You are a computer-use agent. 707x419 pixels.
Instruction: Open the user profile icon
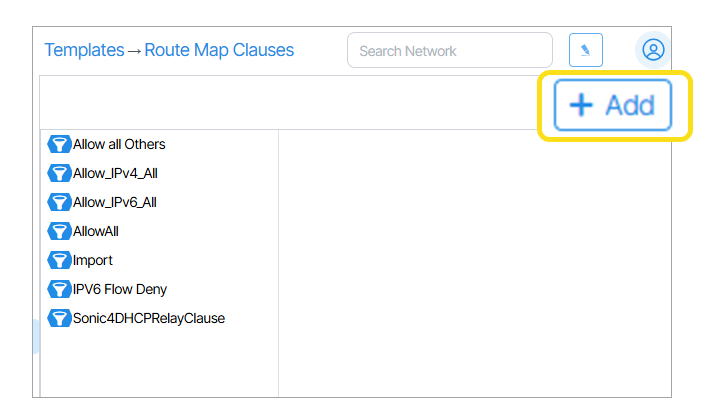(653, 49)
